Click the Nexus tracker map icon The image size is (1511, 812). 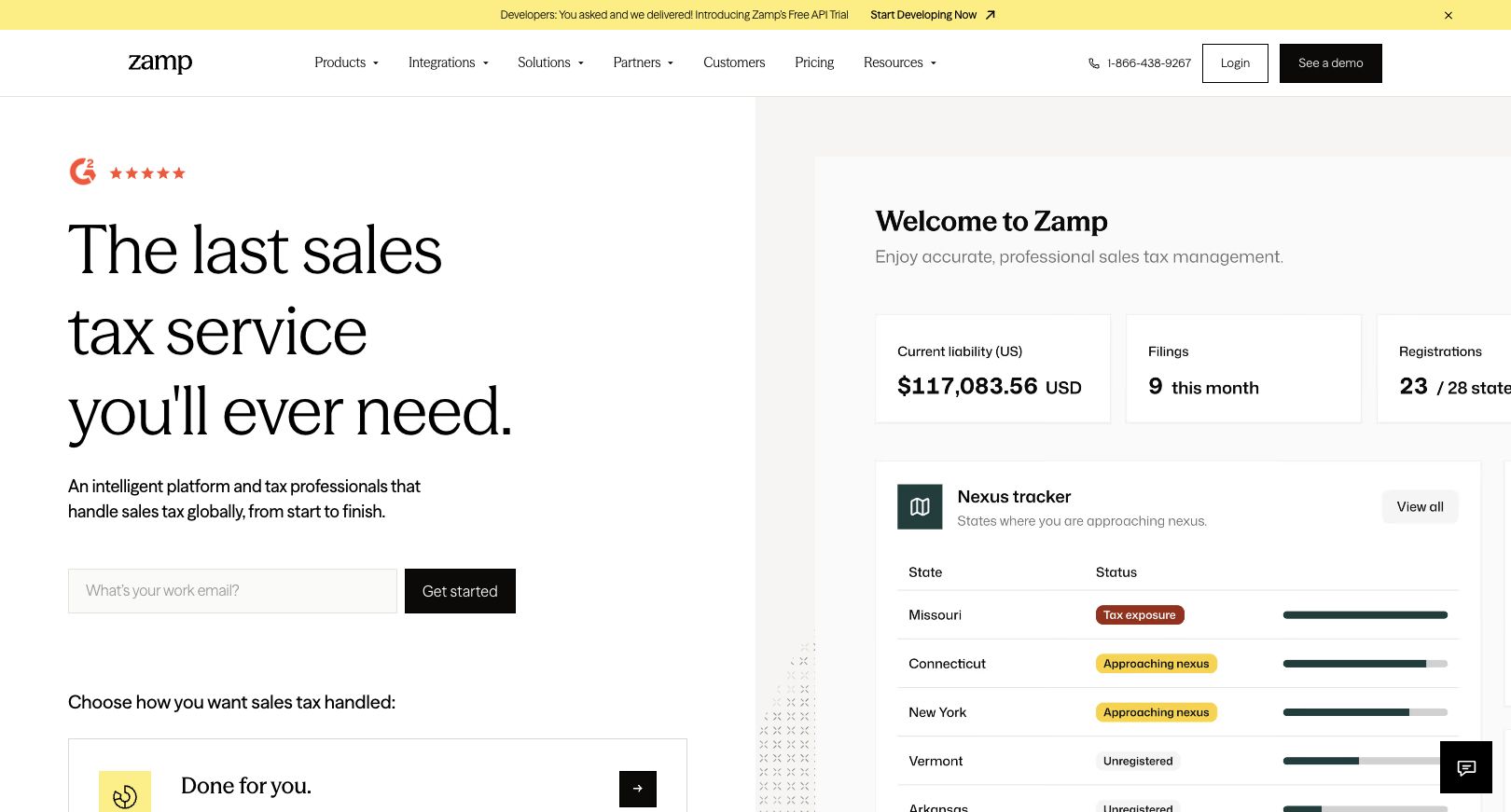[x=920, y=507]
